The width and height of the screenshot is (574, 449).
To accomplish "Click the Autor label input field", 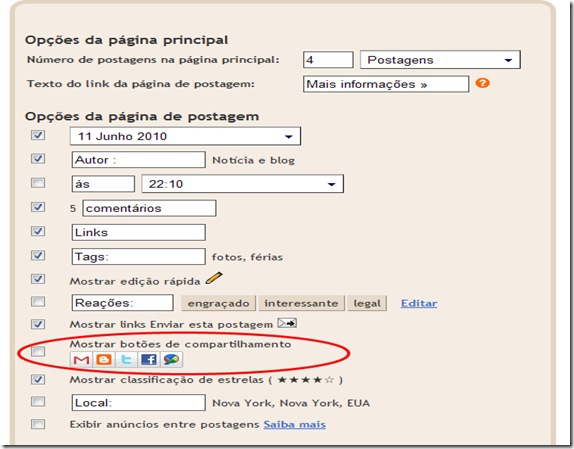I will coord(138,160).
